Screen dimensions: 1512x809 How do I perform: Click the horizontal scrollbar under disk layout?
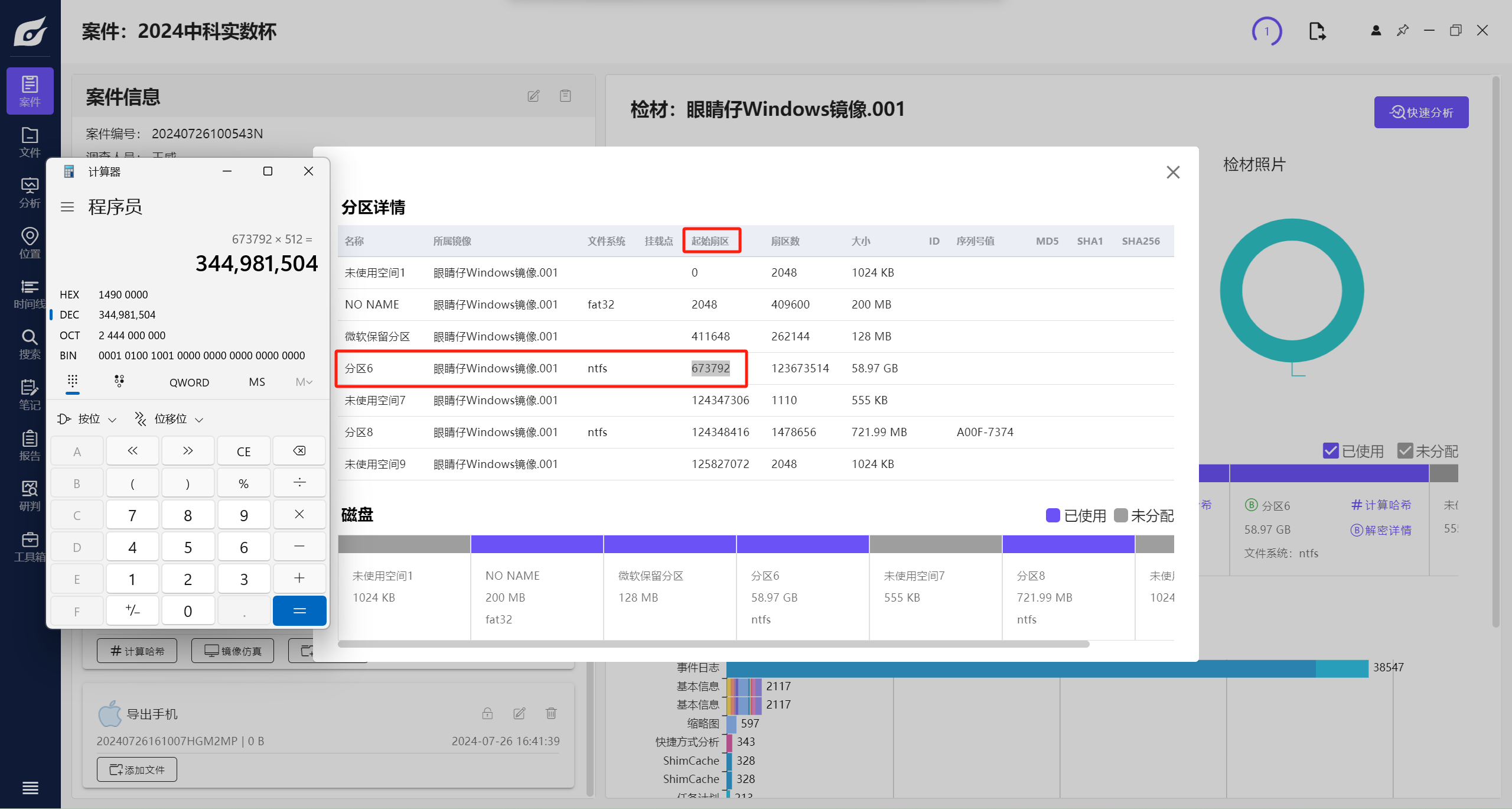713,644
